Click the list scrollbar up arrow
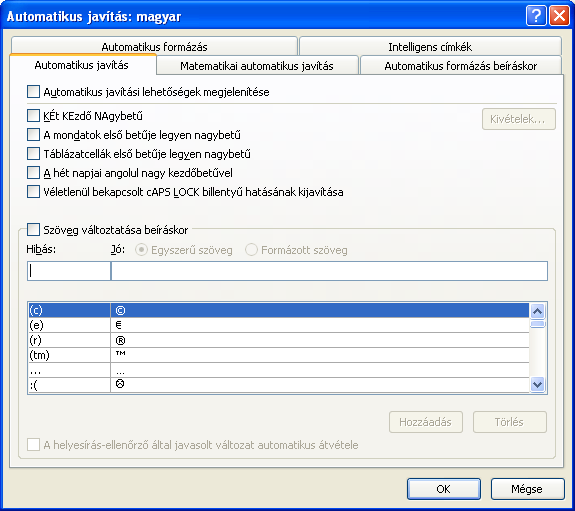575x511 pixels. click(538, 311)
